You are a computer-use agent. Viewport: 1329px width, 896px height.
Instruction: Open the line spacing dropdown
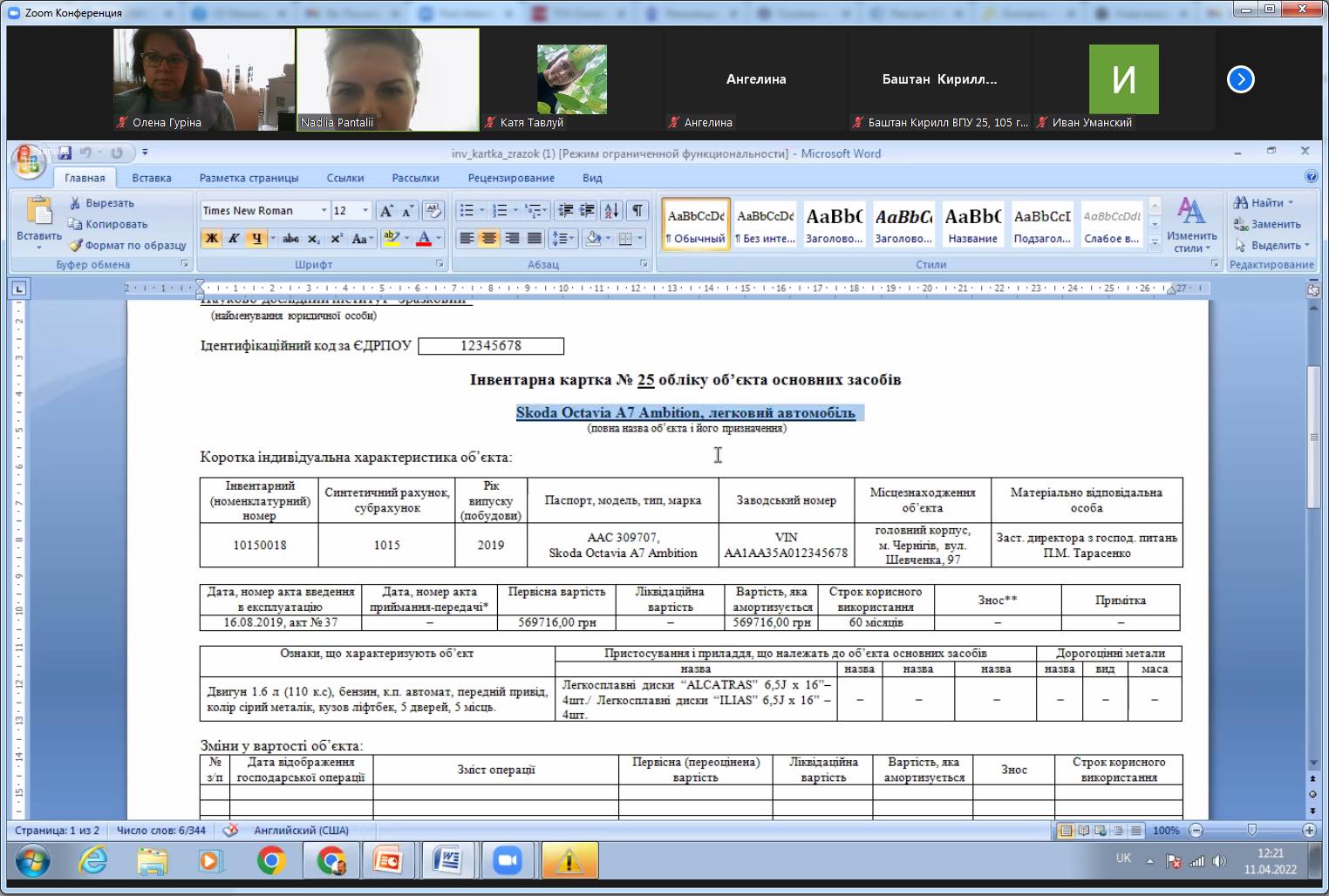click(x=562, y=238)
